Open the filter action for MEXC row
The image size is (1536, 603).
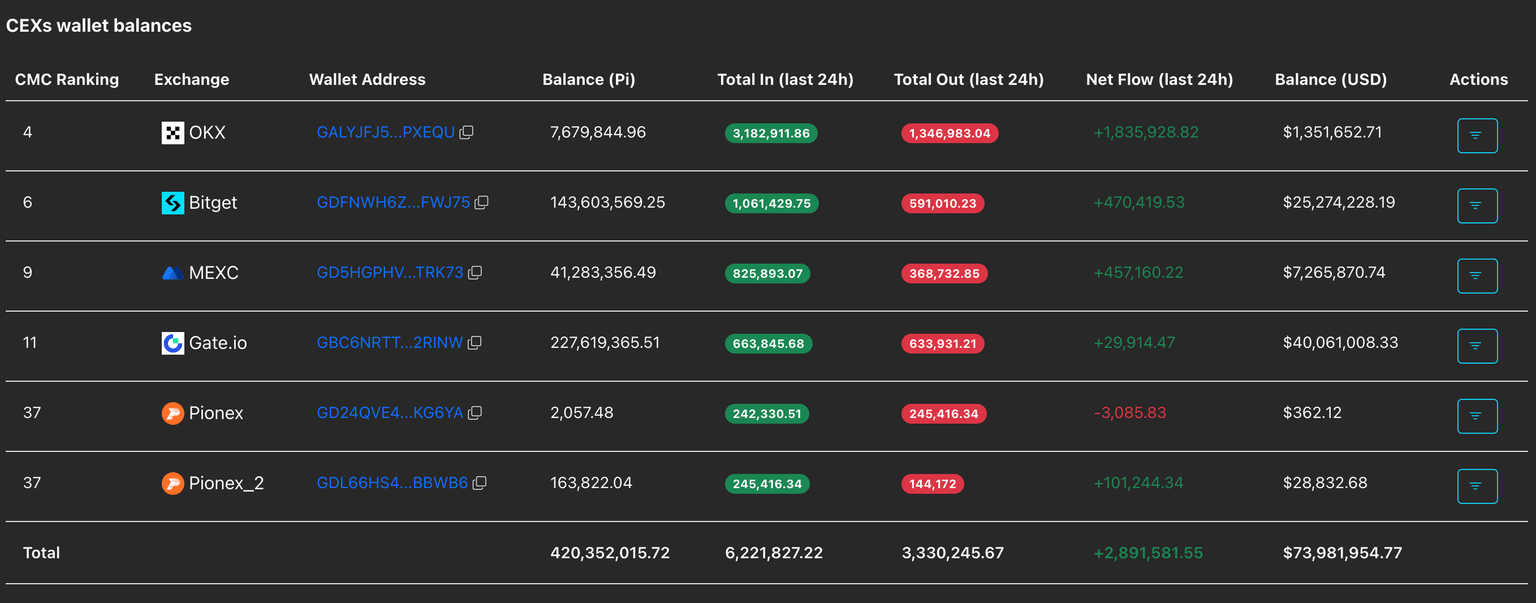click(x=1476, y=276)
